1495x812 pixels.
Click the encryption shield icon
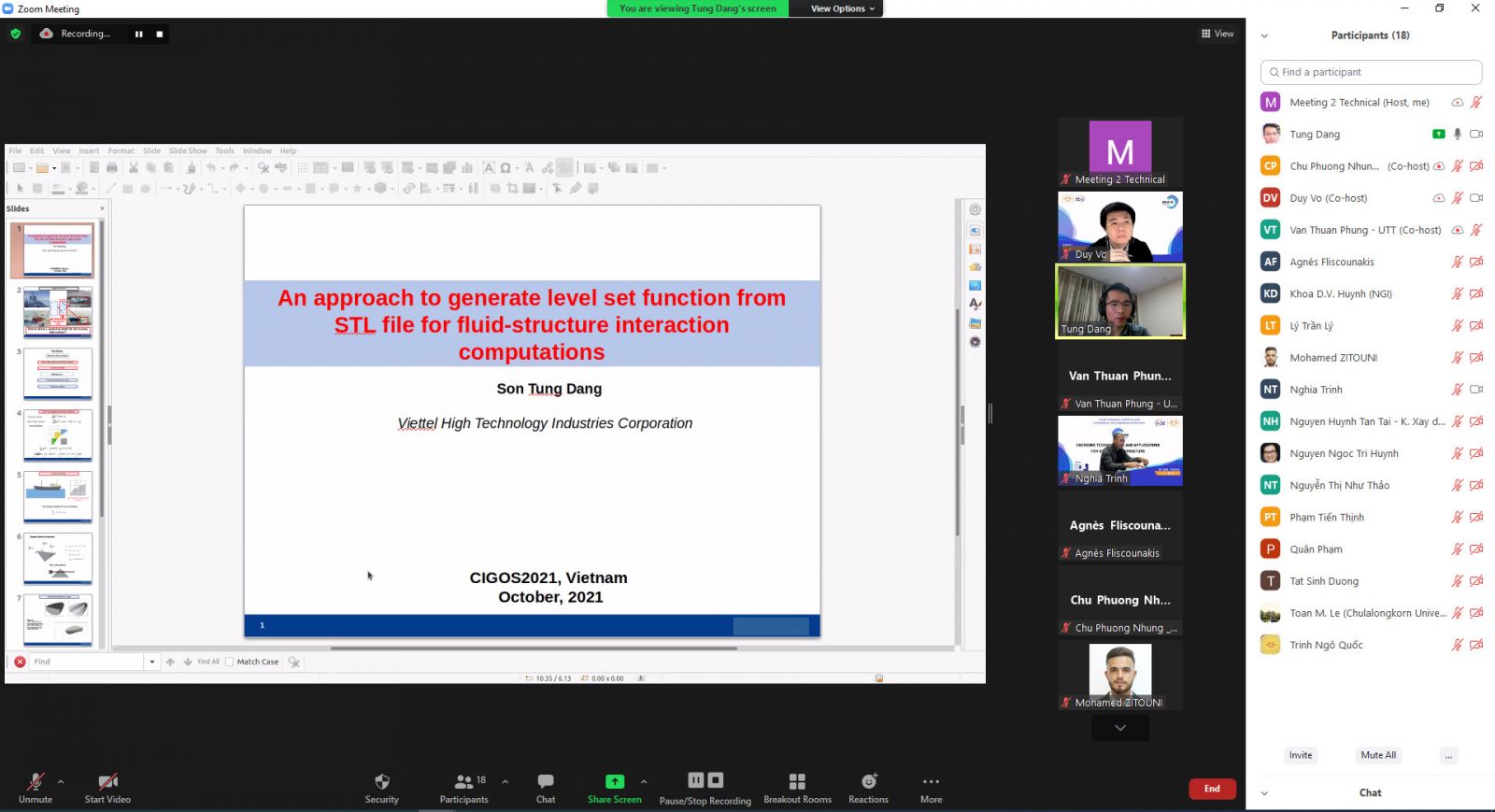click(15, 34)
